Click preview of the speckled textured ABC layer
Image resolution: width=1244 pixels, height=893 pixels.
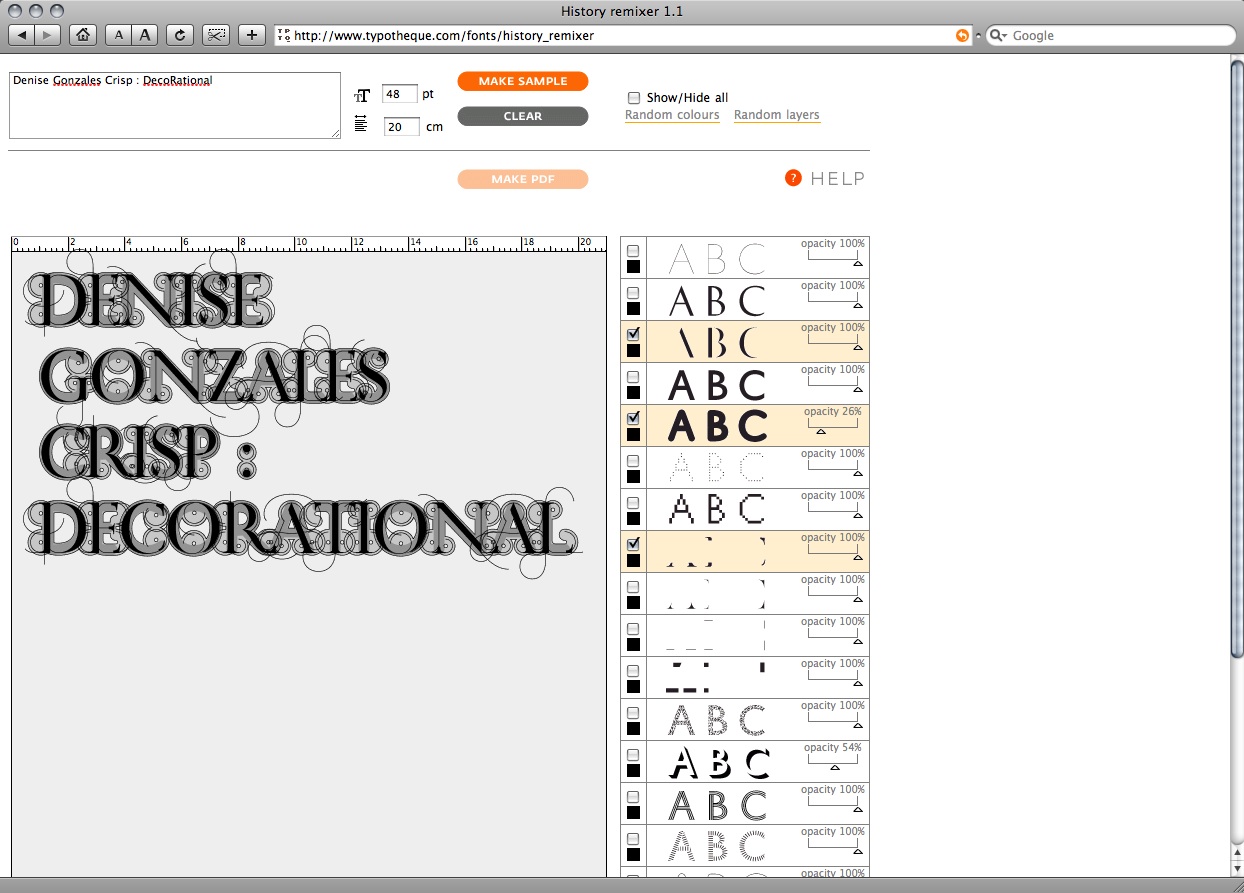[717, 721]
